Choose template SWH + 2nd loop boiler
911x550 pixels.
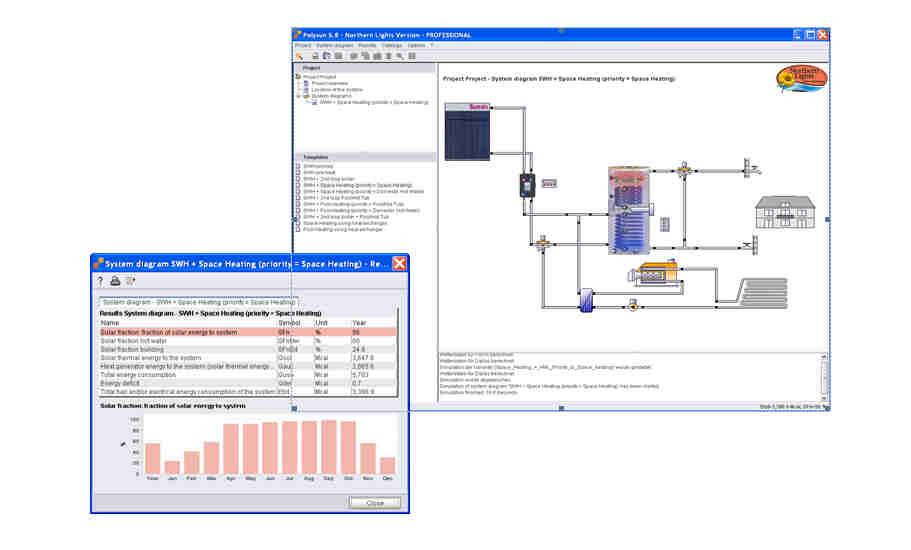click(328, 179)
